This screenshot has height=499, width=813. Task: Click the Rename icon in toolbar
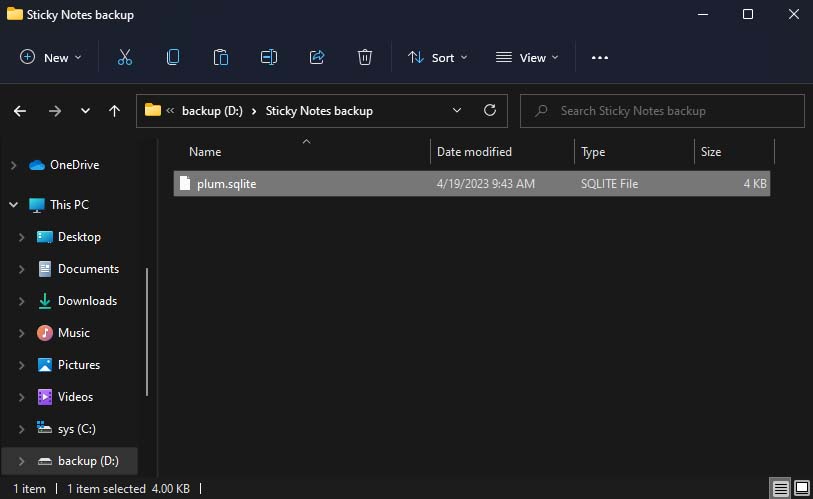(x=269, y=58)
